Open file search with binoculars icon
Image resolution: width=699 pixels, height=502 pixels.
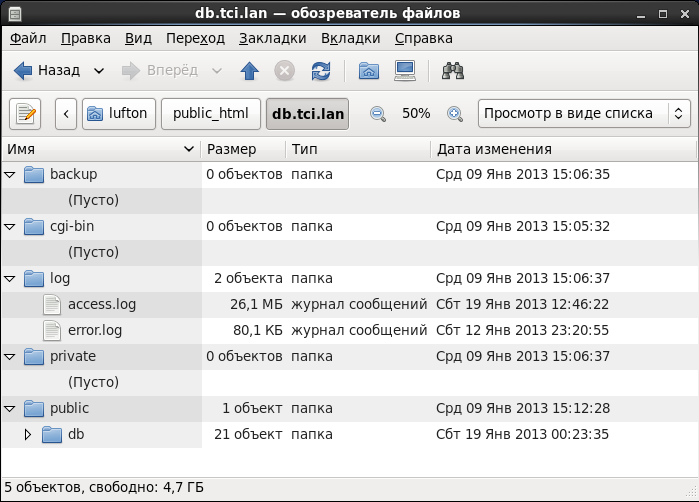click(453, 70)
